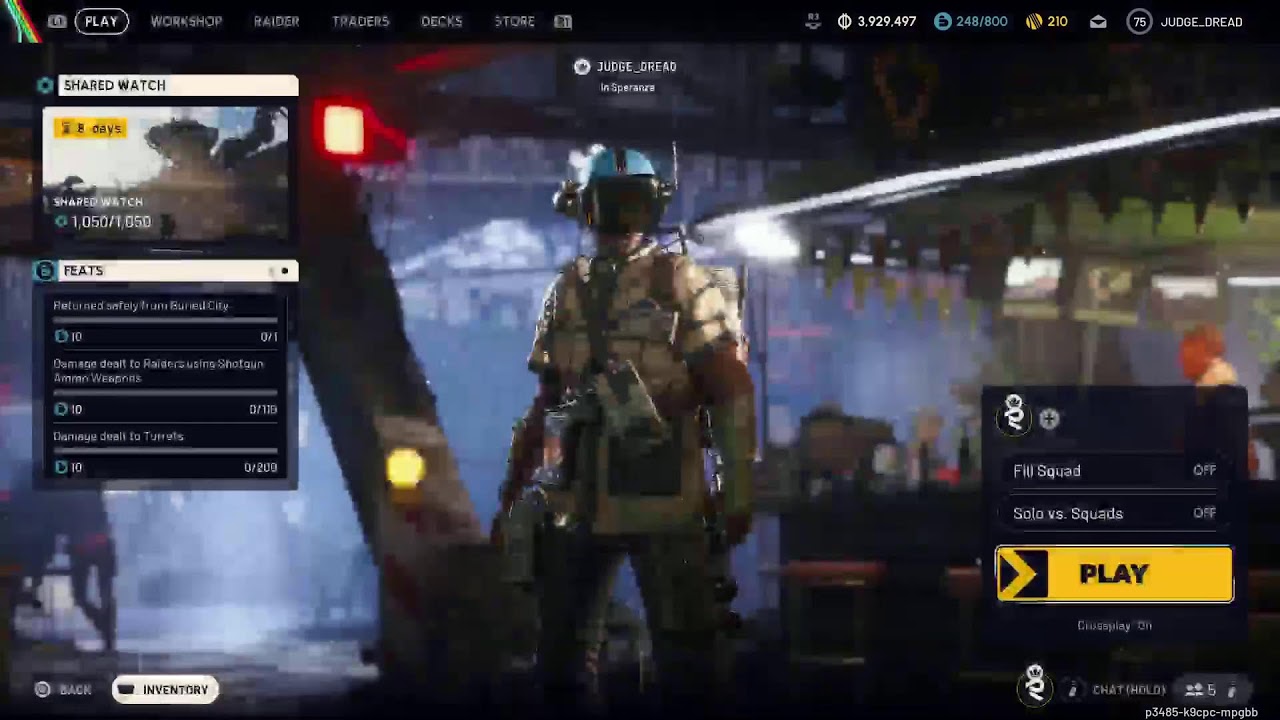Open the mail inbox icon
This screenshot has width=1280, height=720.
pos(1098,21)
